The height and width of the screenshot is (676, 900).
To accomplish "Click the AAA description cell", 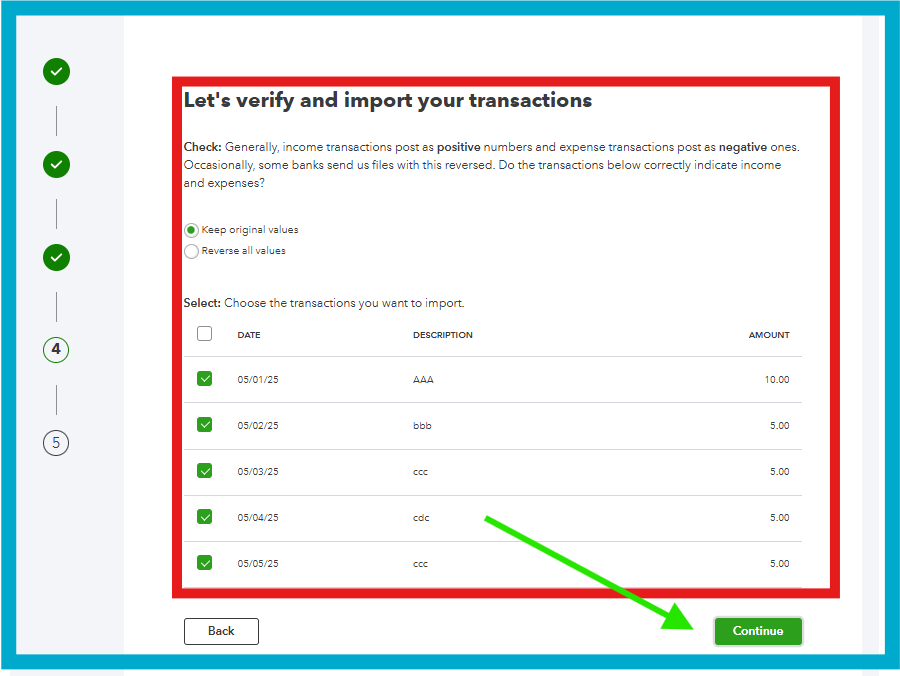I will [423, 380].
